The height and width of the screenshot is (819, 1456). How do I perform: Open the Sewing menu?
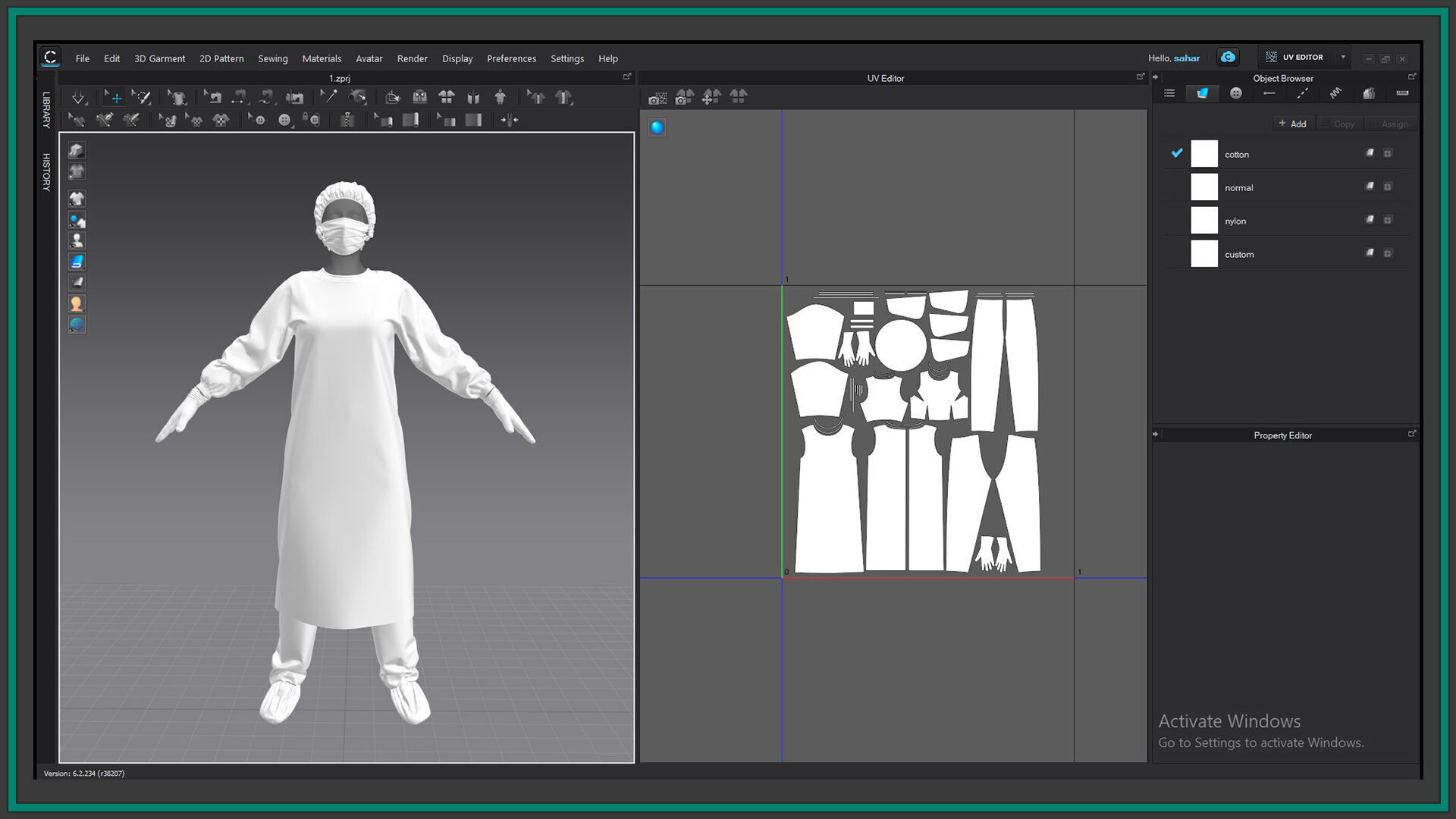coord(273,58)
